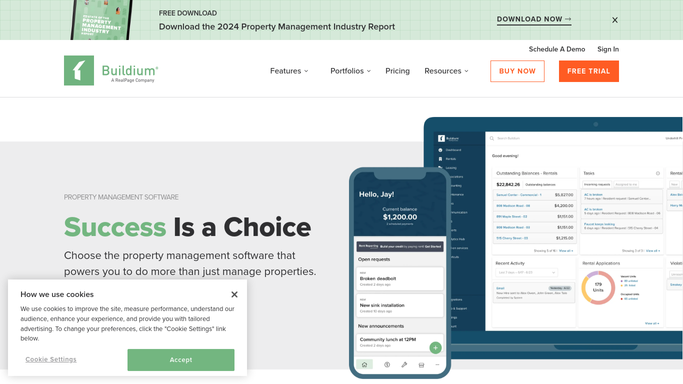
Task: Close the cookies notice popup
Action: 234,295
